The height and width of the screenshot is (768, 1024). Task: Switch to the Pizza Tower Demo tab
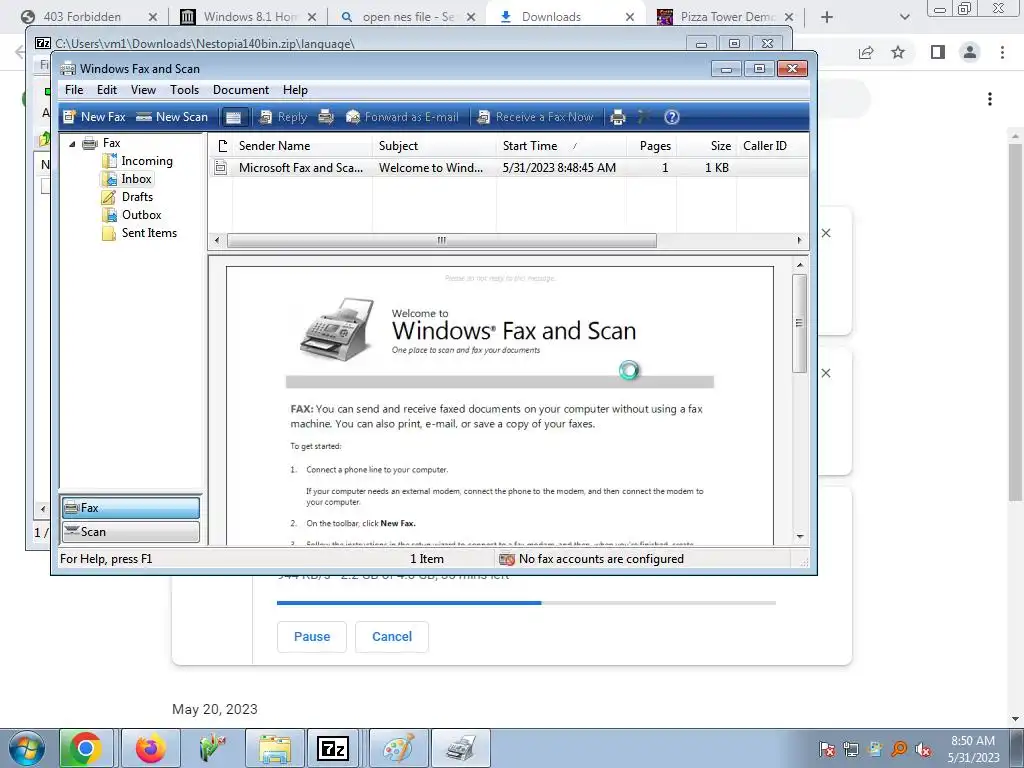[726, 17]
